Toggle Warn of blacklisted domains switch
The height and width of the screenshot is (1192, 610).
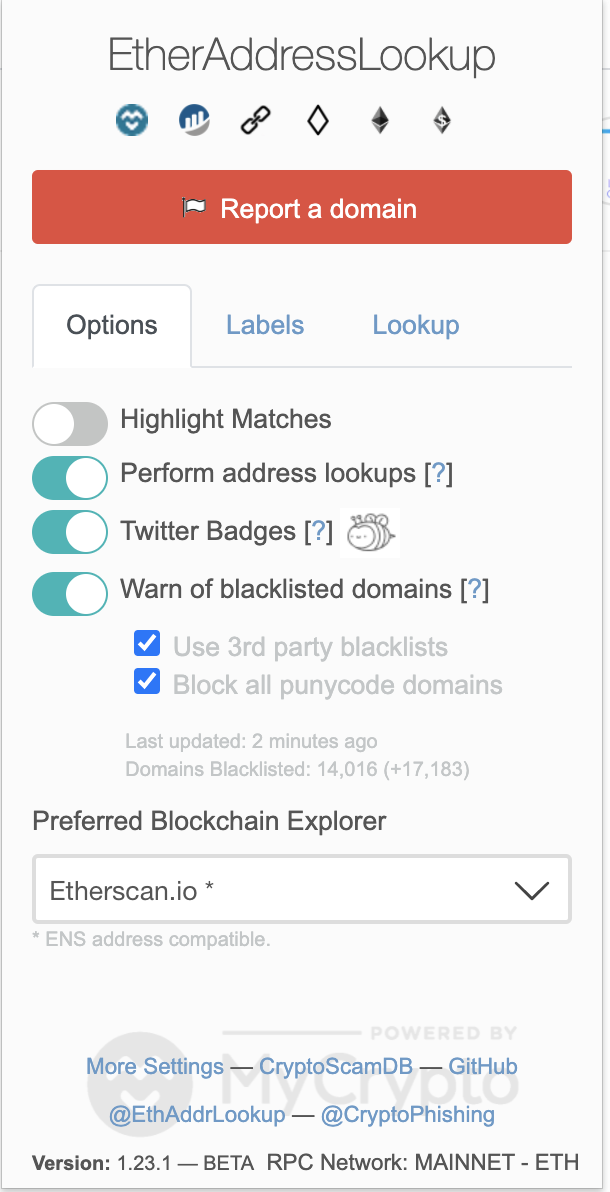70,594
